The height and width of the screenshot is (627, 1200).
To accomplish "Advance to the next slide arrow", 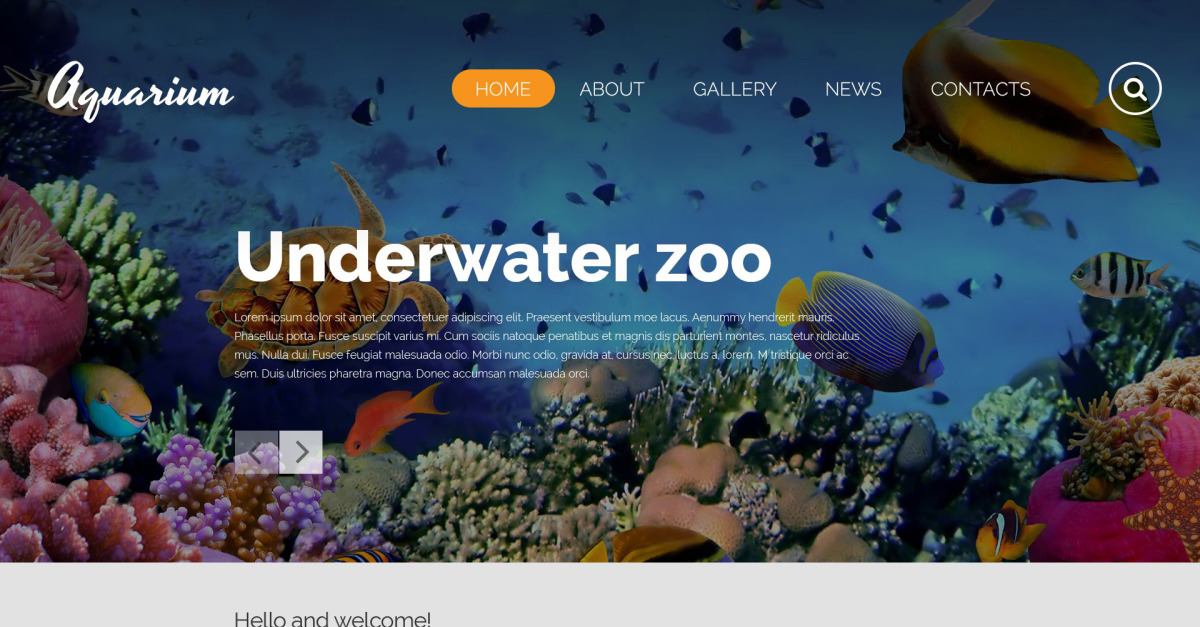I will pos(301,452).
